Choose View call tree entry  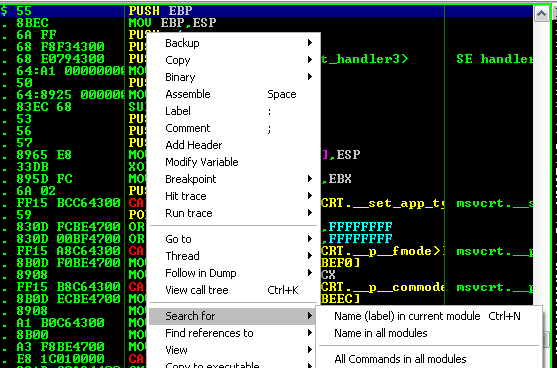pyautogui.click(x=233, y=290)
